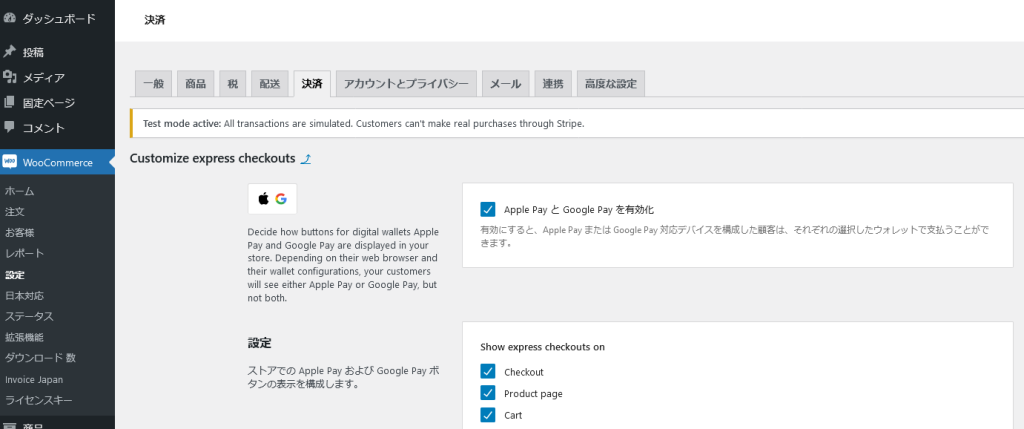
Task: Click the Dashboard gauge icon in sidebar
Action: pyautogui.click(x=10, y=18)
